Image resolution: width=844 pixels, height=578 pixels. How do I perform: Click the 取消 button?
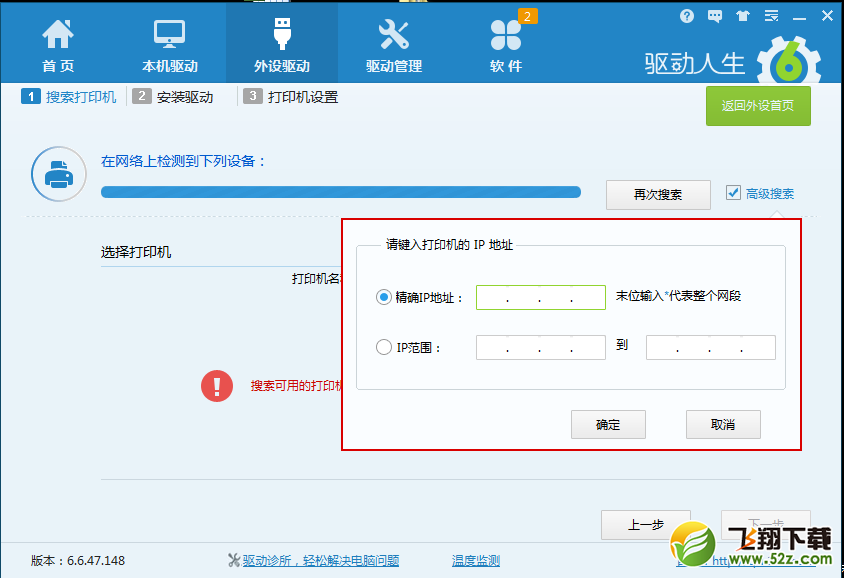click(x=723, y=425)
